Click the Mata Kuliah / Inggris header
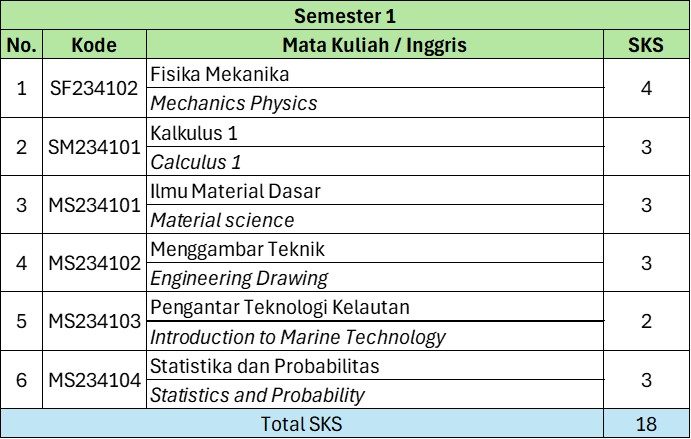The image size is (691, 439). tap(375, 45)
